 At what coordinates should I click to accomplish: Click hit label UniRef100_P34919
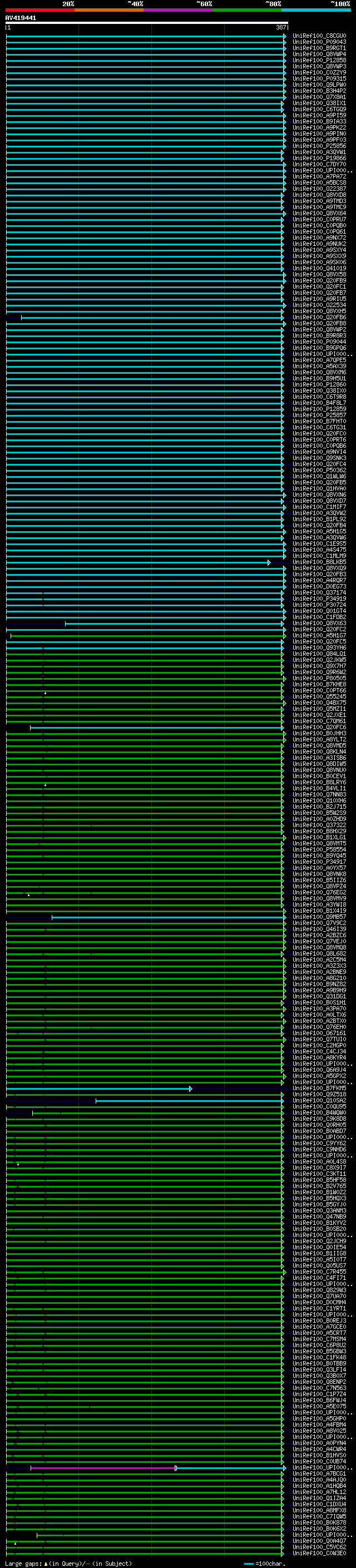(x=319, y=598)
